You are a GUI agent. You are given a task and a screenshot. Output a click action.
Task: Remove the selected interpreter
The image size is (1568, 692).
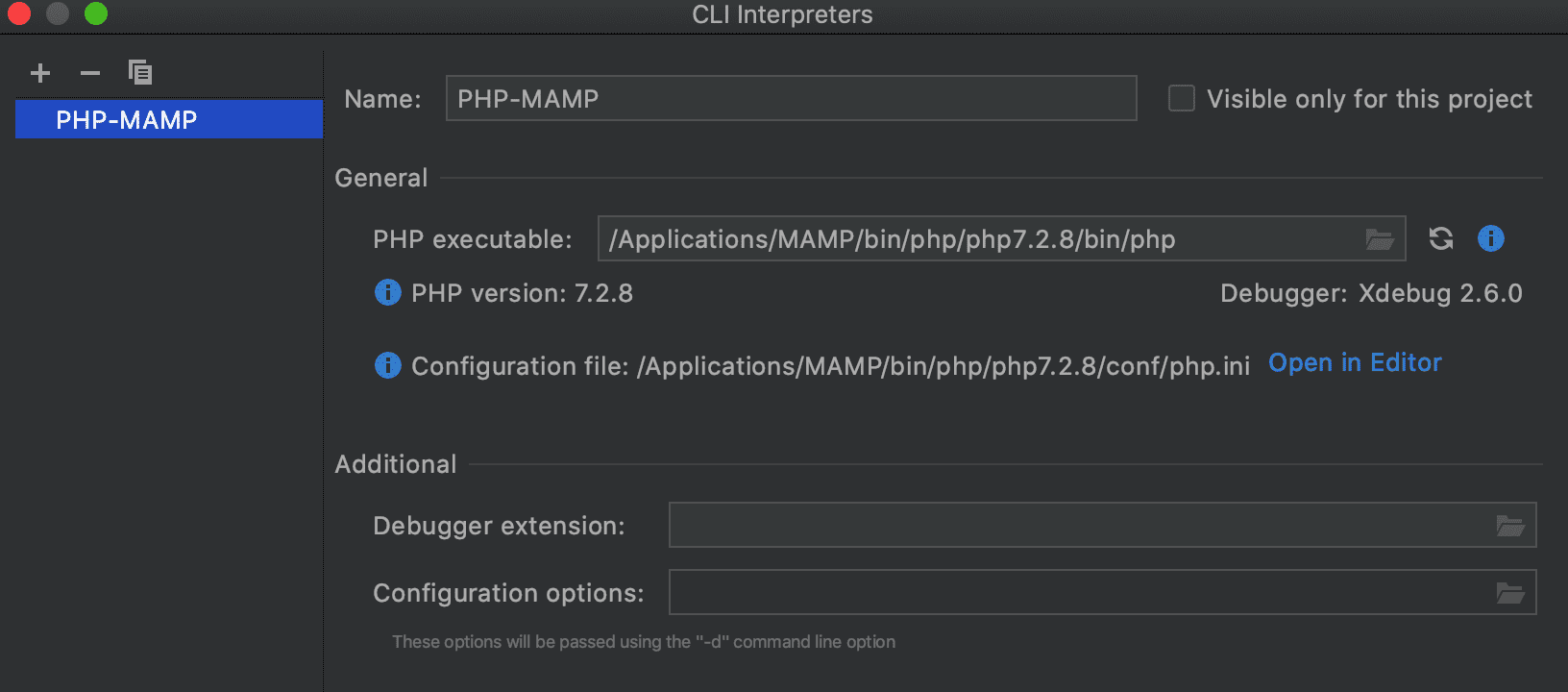click(90, 73)
